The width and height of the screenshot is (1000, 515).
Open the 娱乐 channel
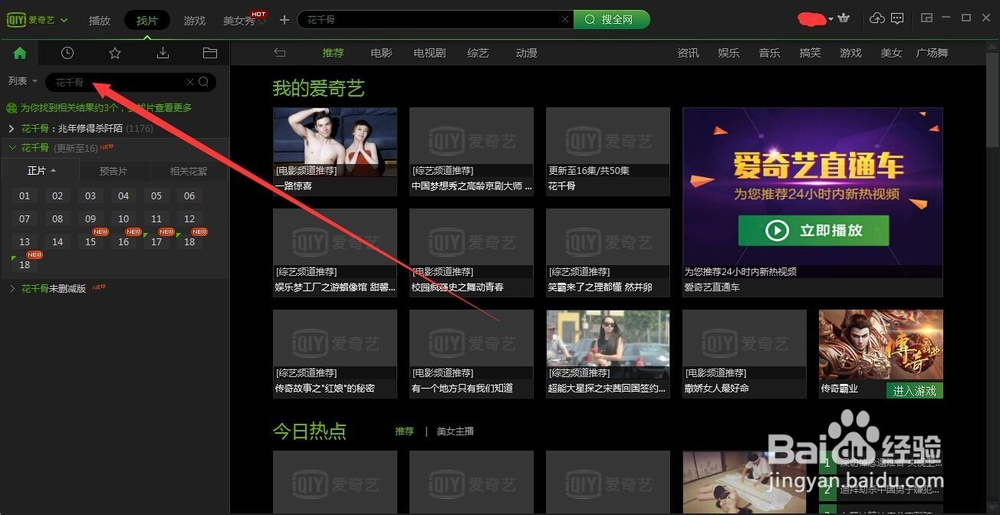coord(728,53)
